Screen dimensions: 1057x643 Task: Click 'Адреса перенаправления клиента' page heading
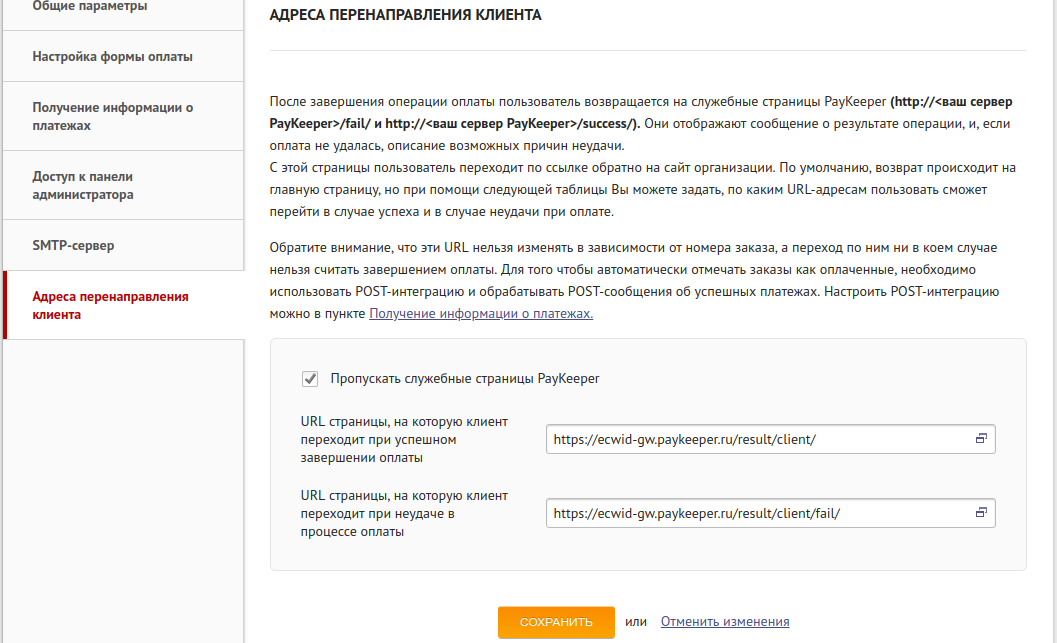click(406, 17)
